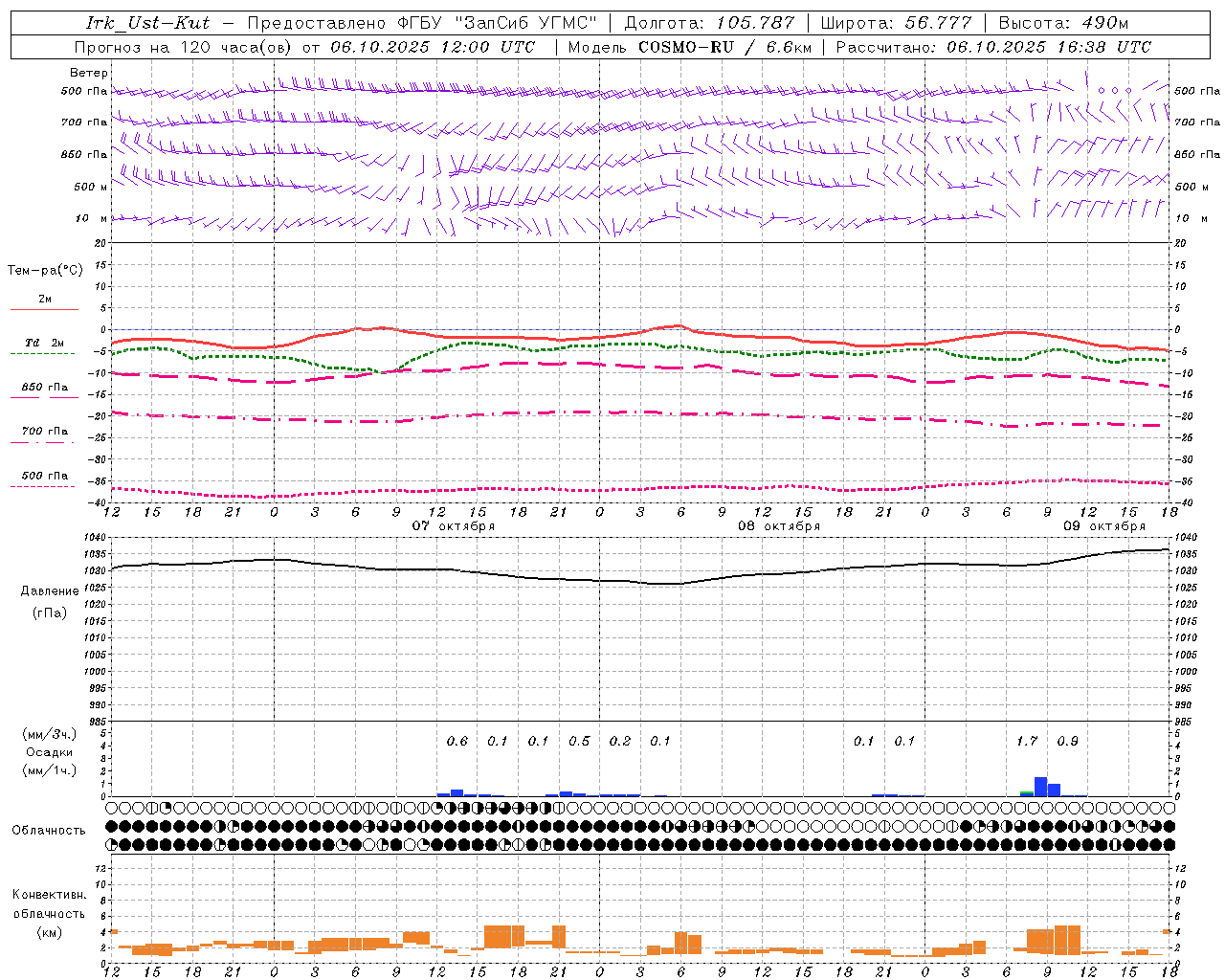Click the green dashed sample under Td 2м
Viewport: 1225px width, 980px height.
pyautogui.click(x=42, y=353)
